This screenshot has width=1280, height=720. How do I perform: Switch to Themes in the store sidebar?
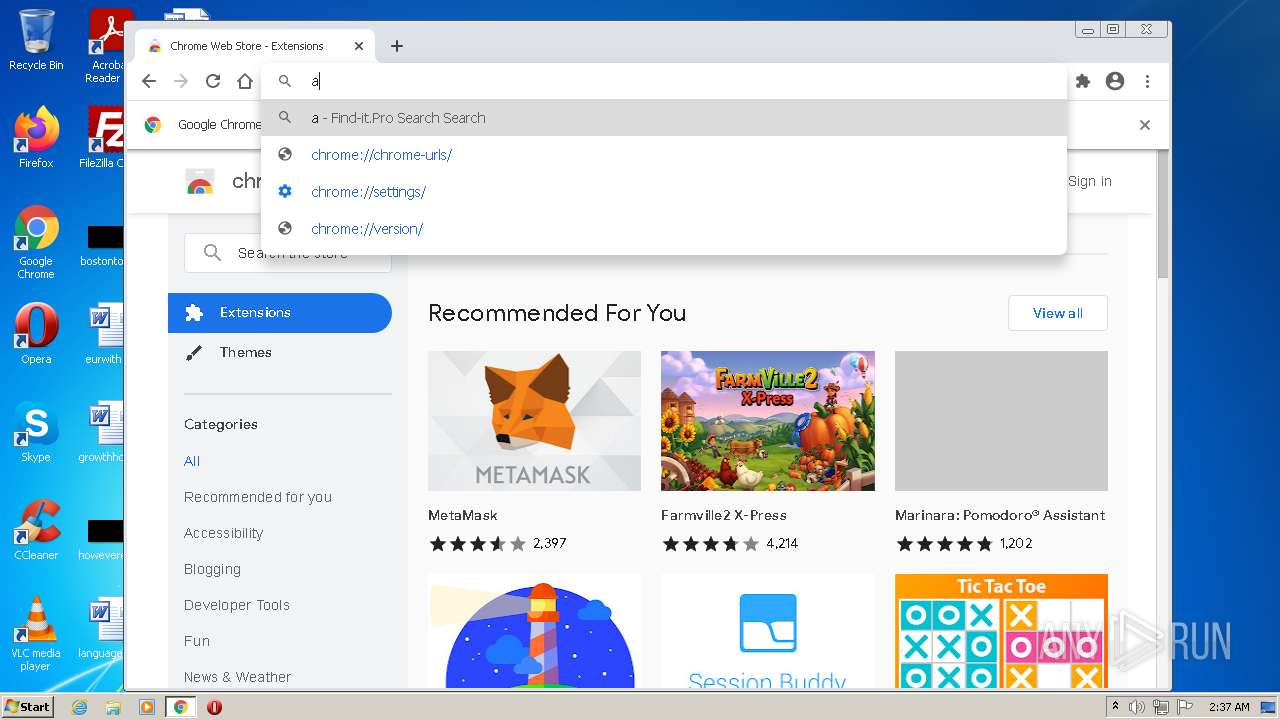point(280,352)
